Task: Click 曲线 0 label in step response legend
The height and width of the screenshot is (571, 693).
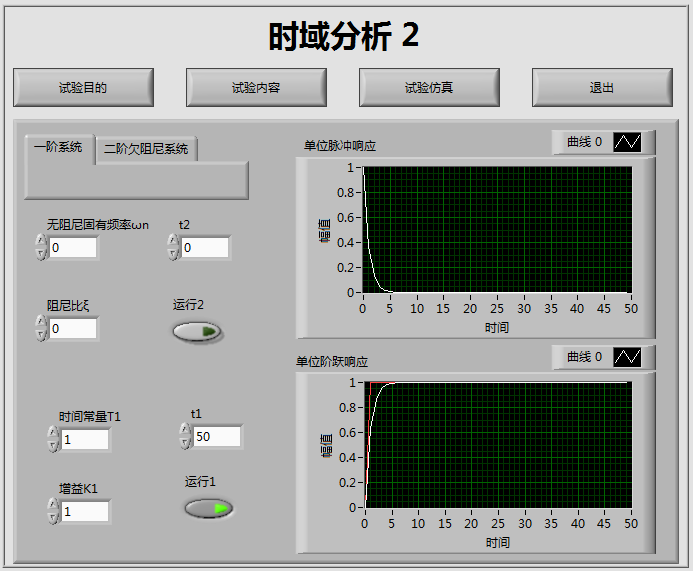Action: (584, 357)
